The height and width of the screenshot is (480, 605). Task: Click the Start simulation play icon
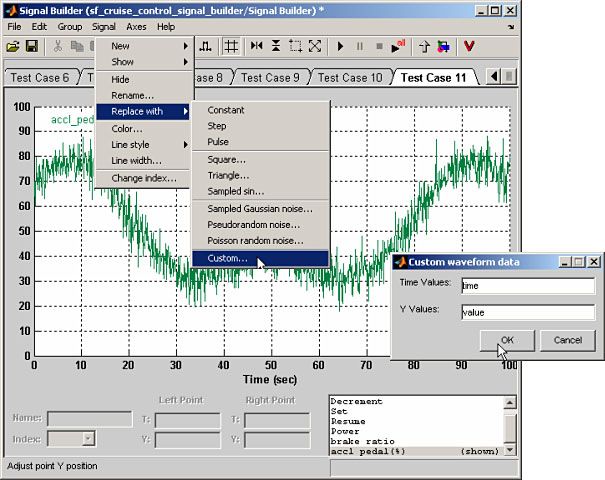340,47
